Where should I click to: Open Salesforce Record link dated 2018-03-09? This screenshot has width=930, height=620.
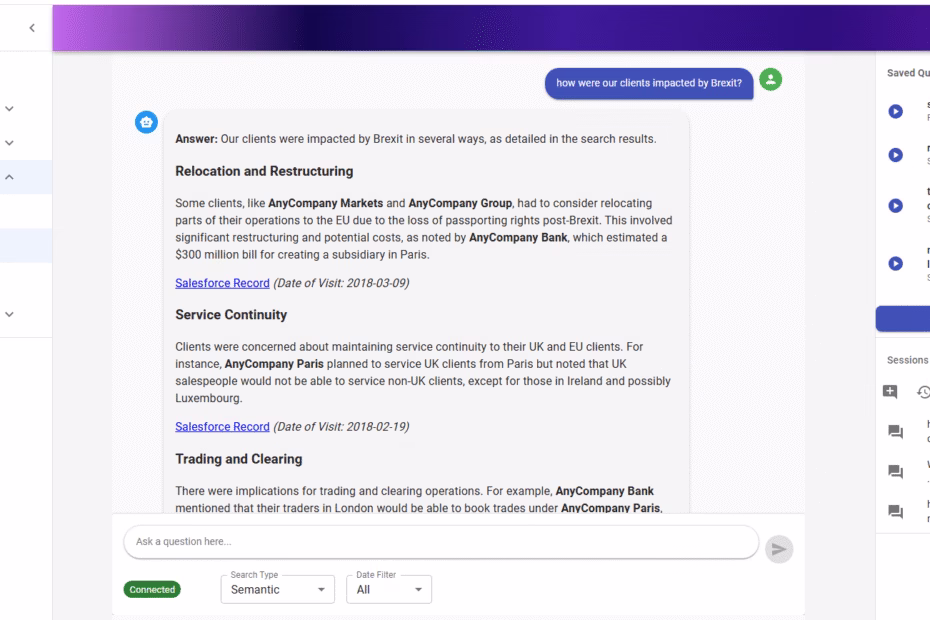[222, 282]
